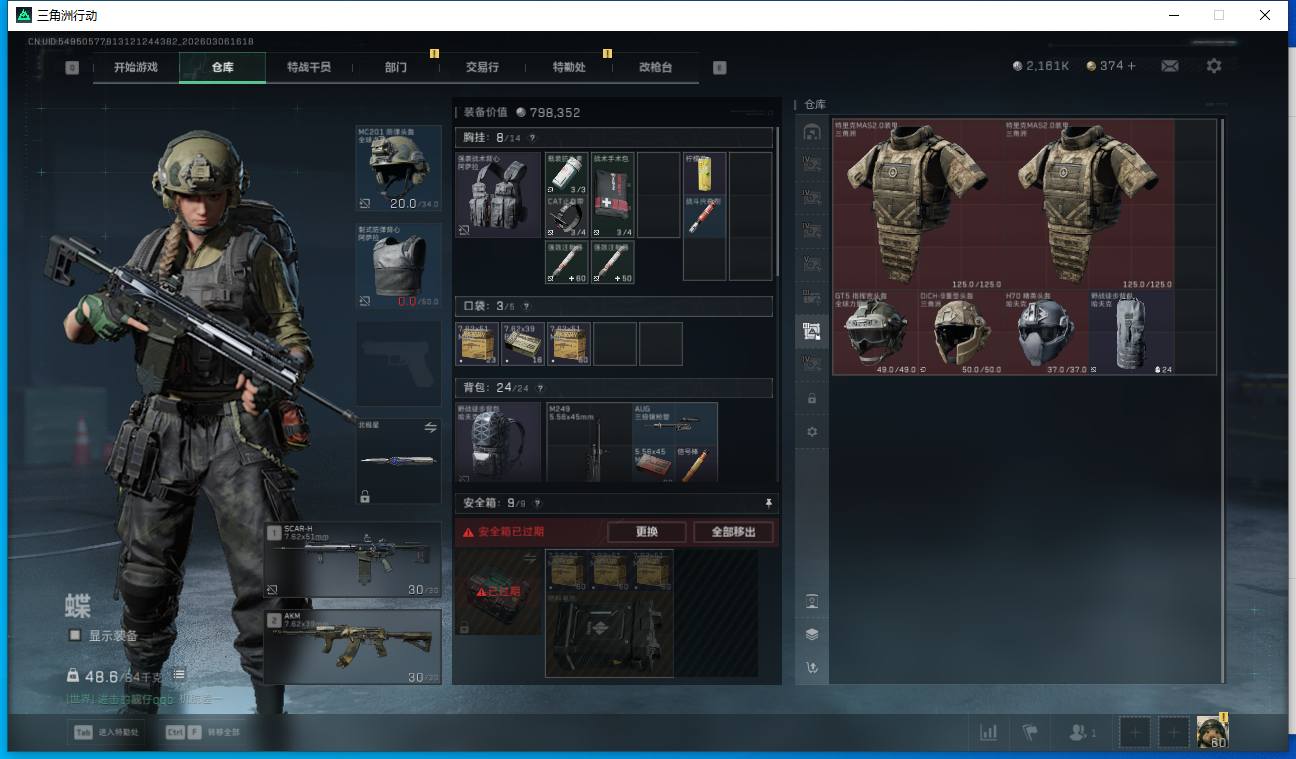Open the mail envelope icon

click(1169, 66)
